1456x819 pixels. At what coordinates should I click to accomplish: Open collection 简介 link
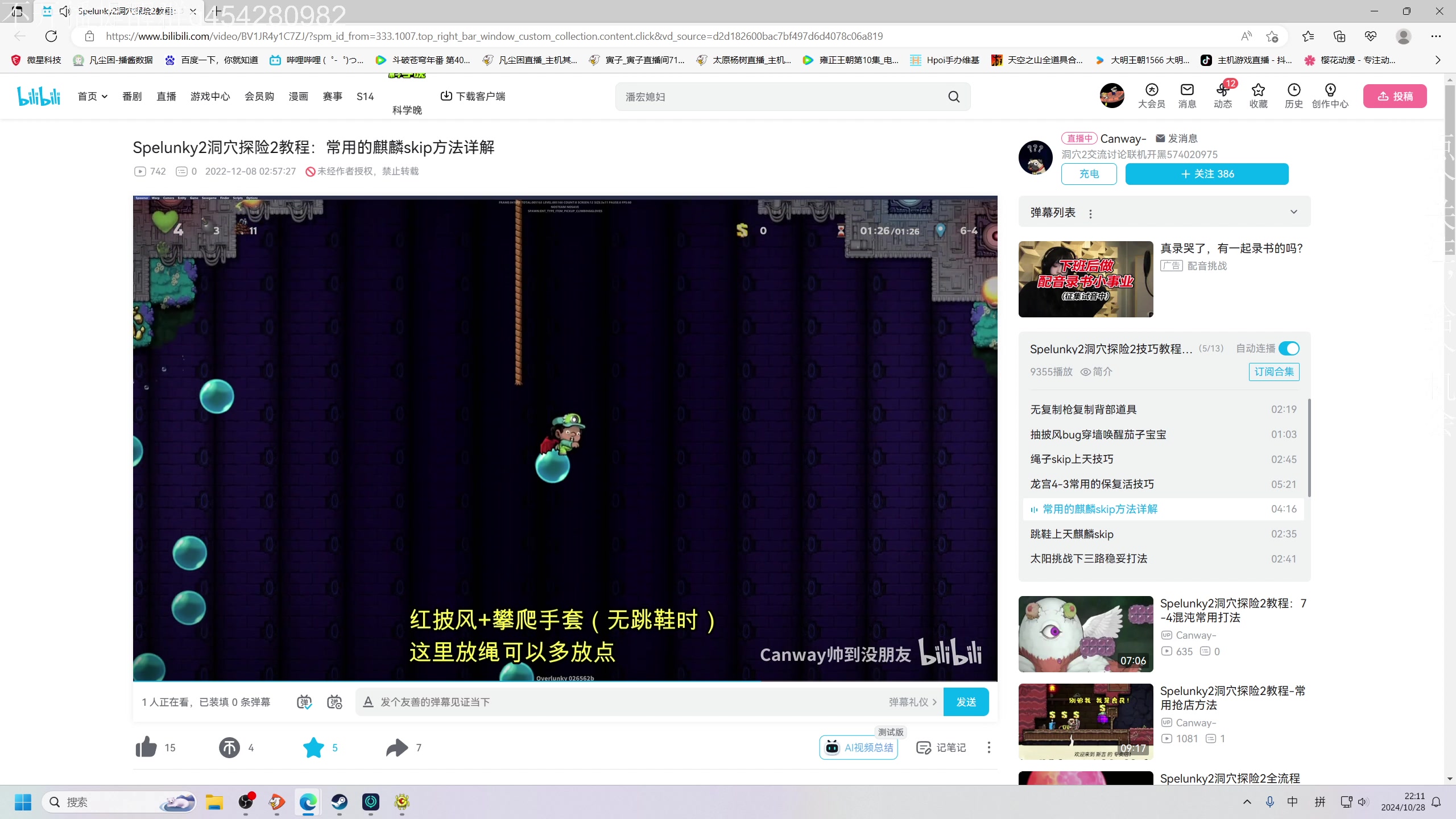pyautogui.click(x=1096, y=371)
